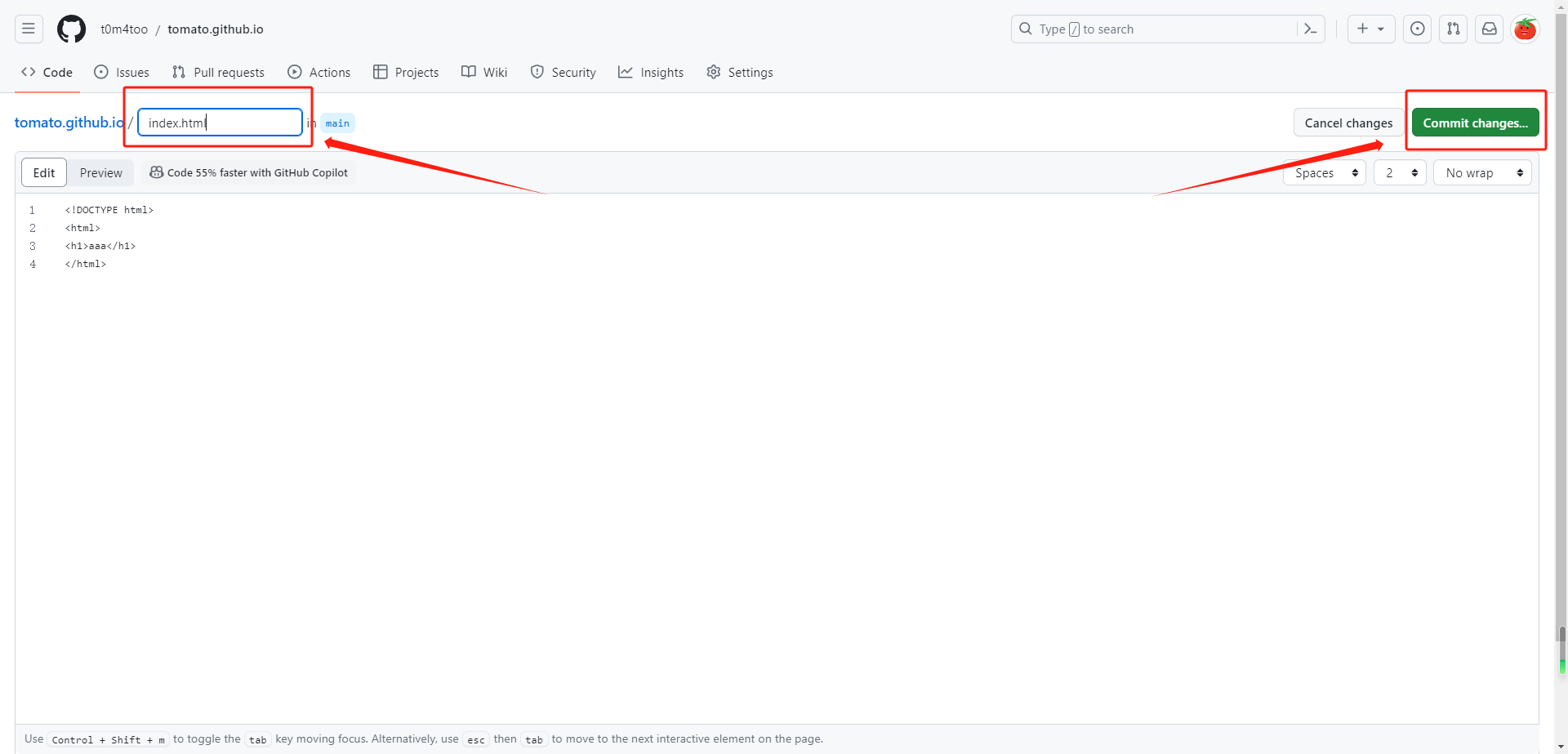Expand the create new plus dropdown
The image size is (1568, 754).
tap(1370, 29)
